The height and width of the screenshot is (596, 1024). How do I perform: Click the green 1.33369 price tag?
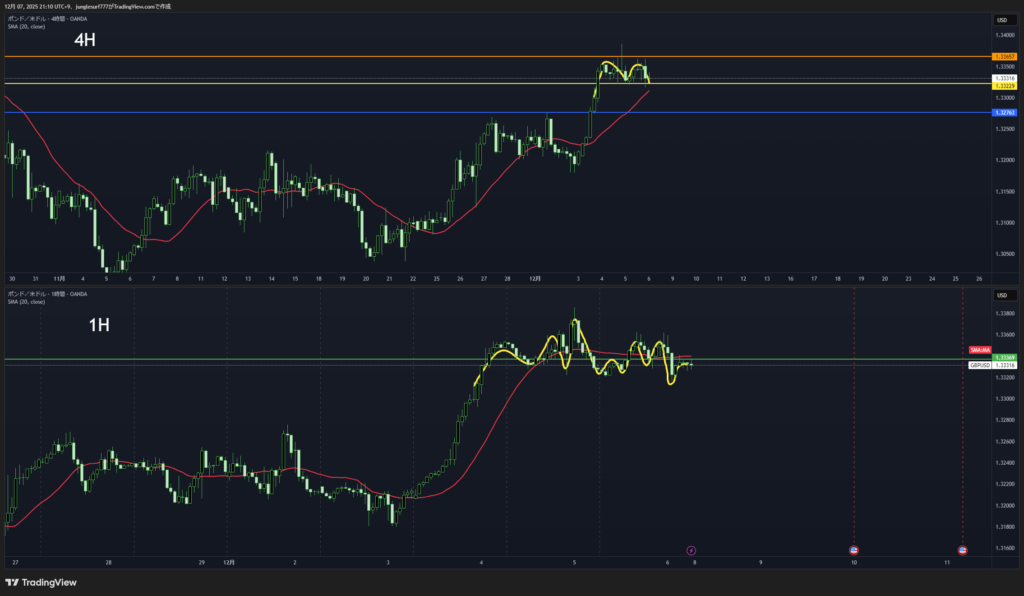point(1003,358)
